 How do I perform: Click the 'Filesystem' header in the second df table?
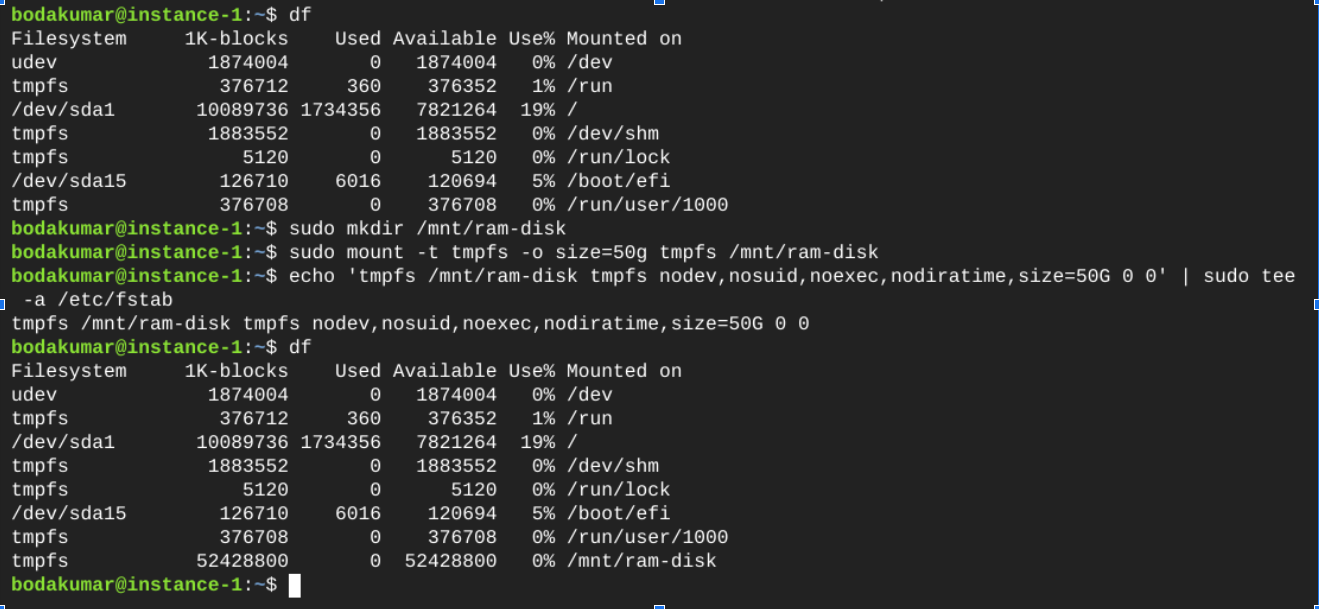[69, 371]
